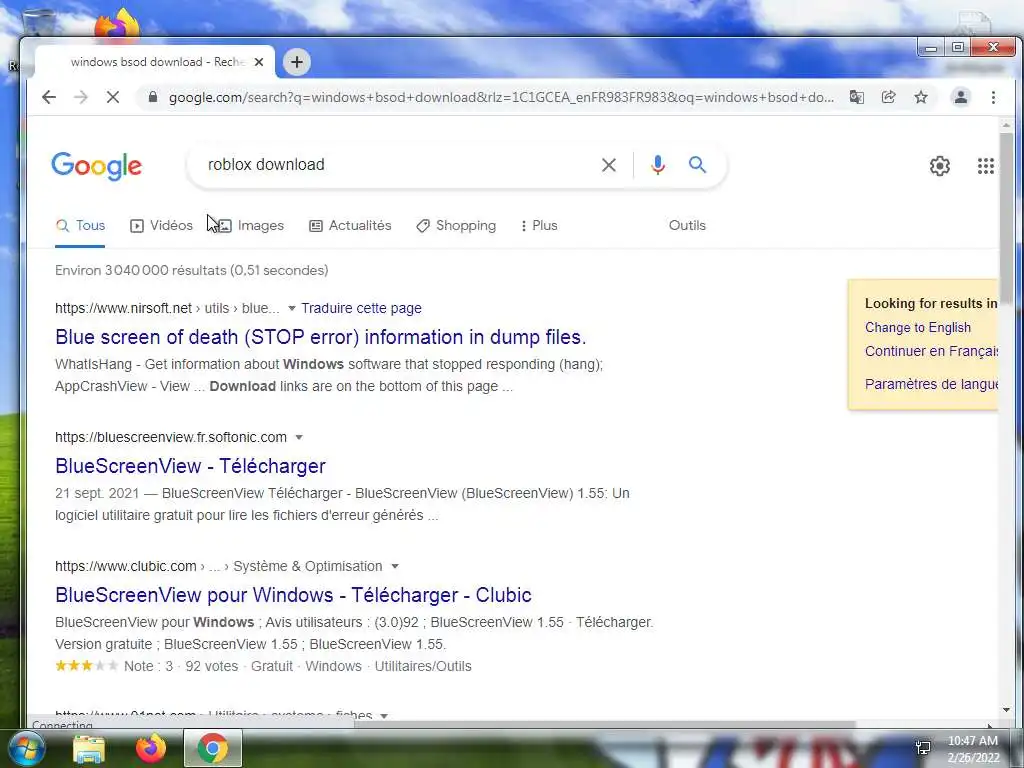Expand nirsoft.net result dropdown arrow

292,308
